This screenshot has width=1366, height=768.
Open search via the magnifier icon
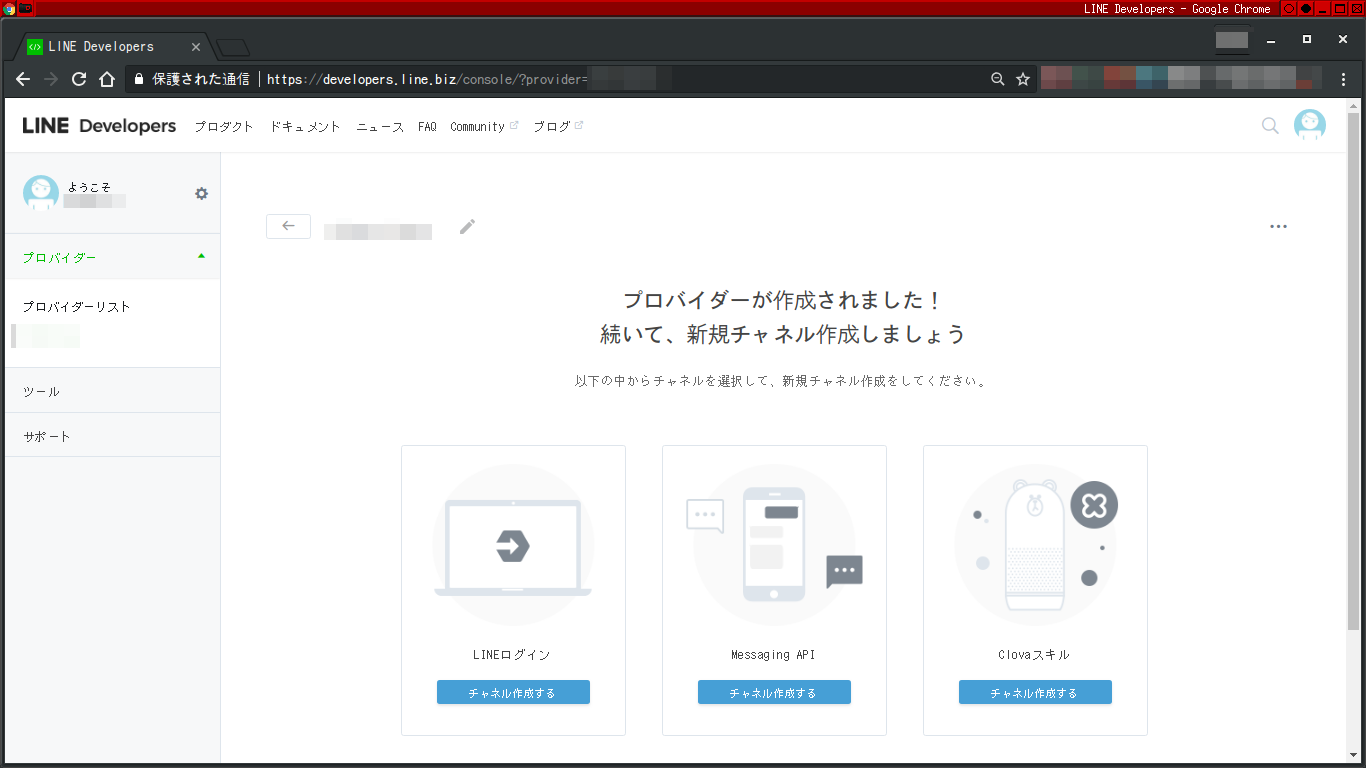pyautogui.click(x=1269, y=126)
